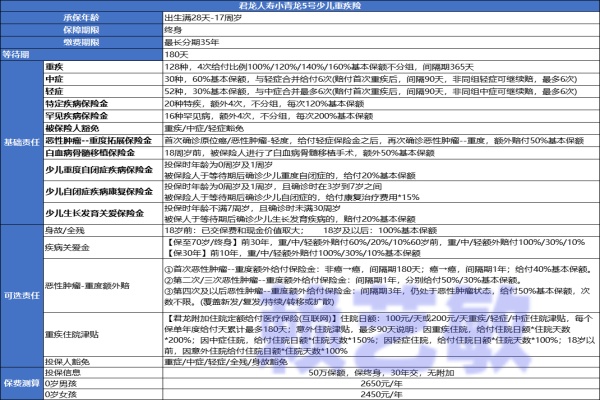Click the 轻症 coverage row label
The width and height of the screenshot is (600, 400).
tap(55, 89)
